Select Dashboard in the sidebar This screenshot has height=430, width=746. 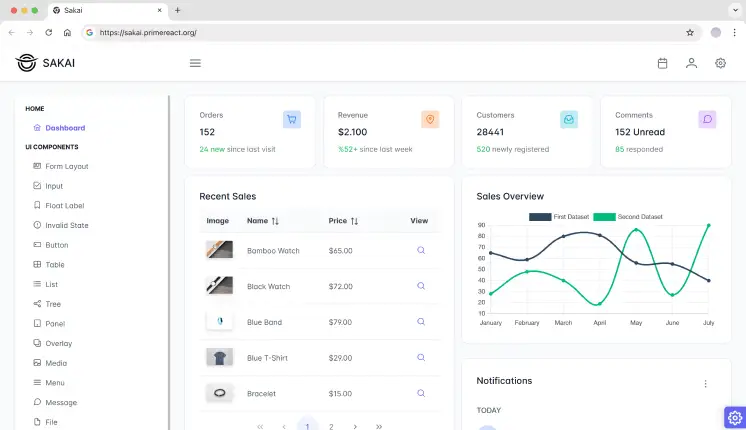[x=64, y=128]
